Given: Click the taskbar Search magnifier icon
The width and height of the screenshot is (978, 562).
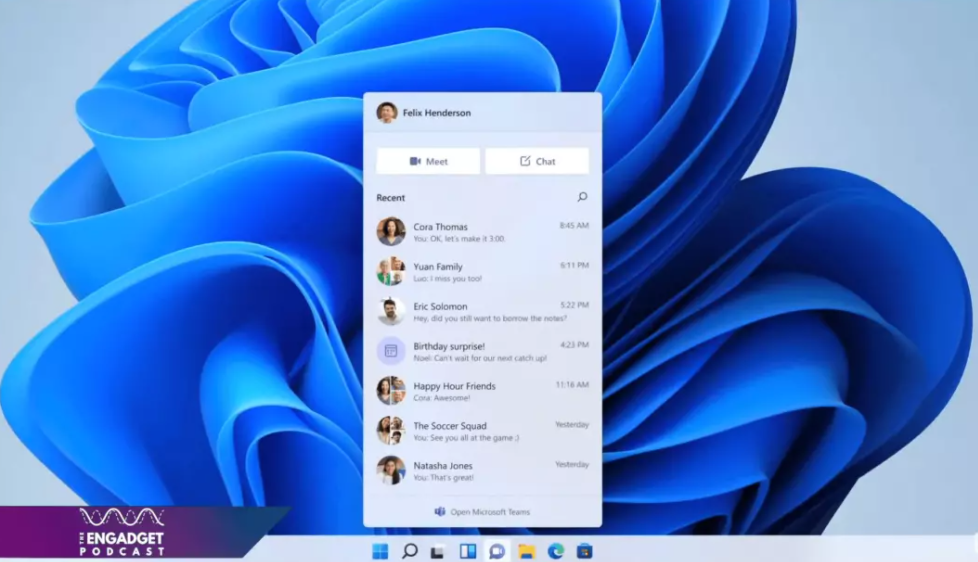Looking at the screenshot, I should click(409, 551).
